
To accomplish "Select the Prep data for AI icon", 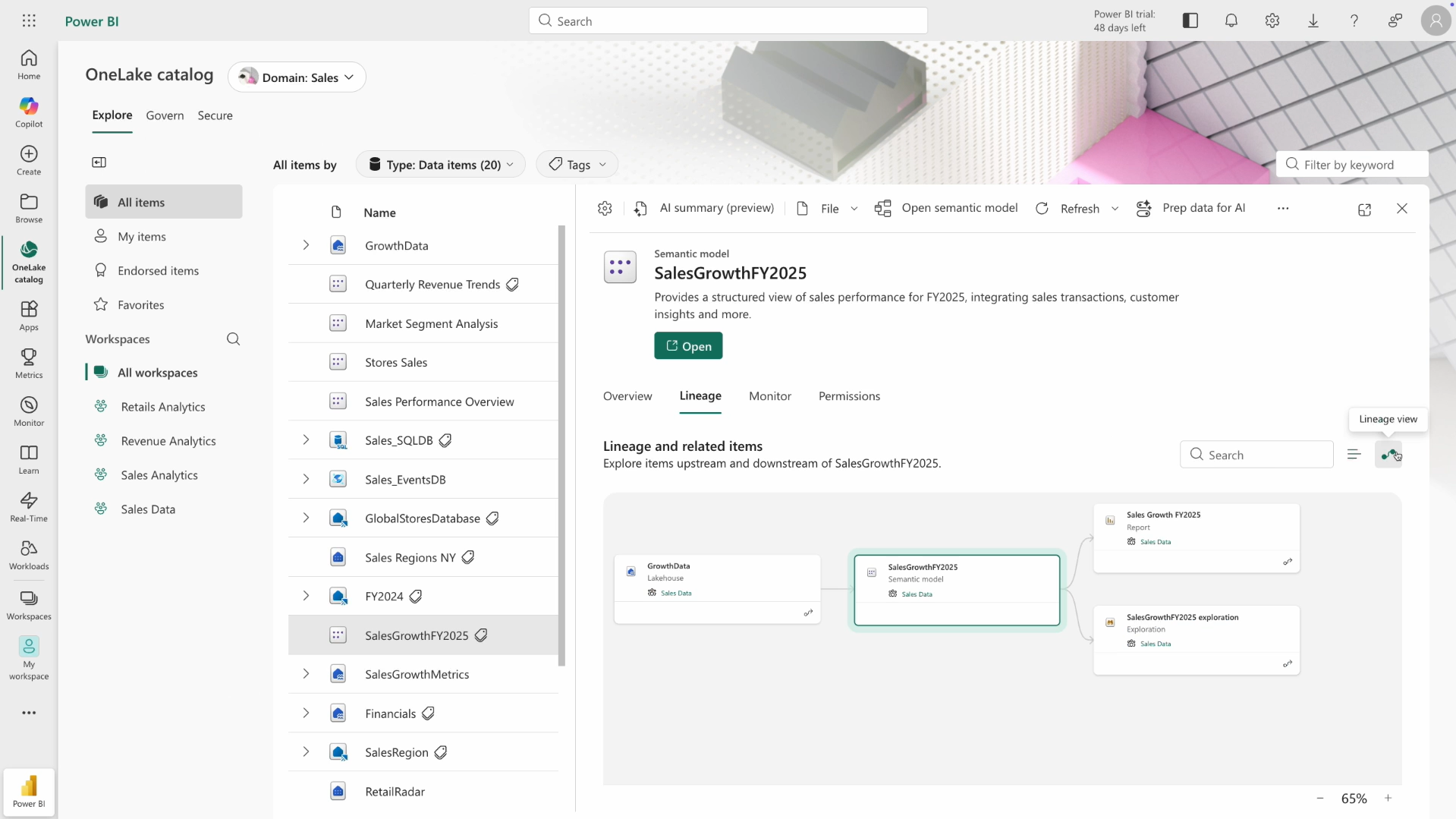I will [1144, 208].
